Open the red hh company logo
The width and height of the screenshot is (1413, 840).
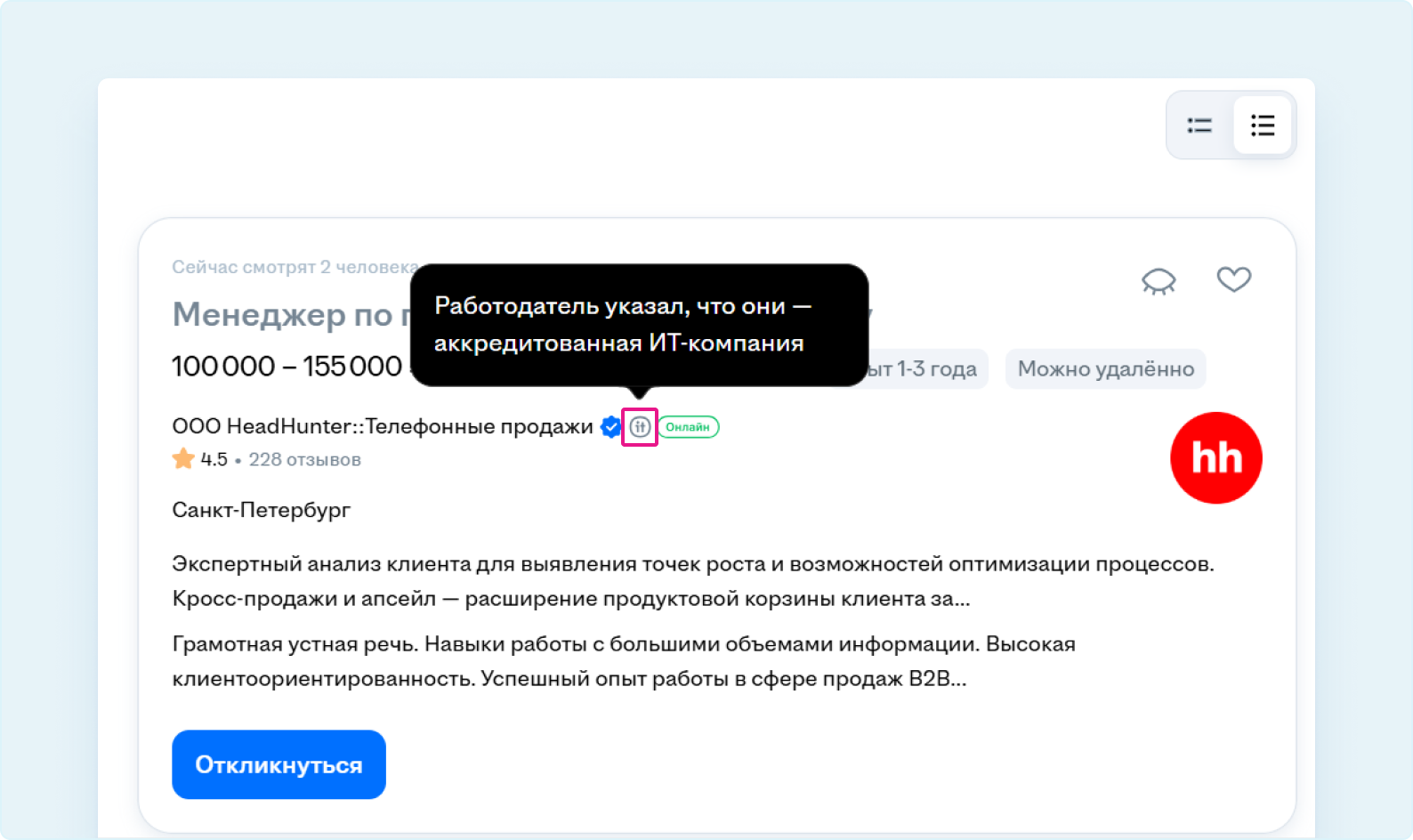tap(1215, 457)
